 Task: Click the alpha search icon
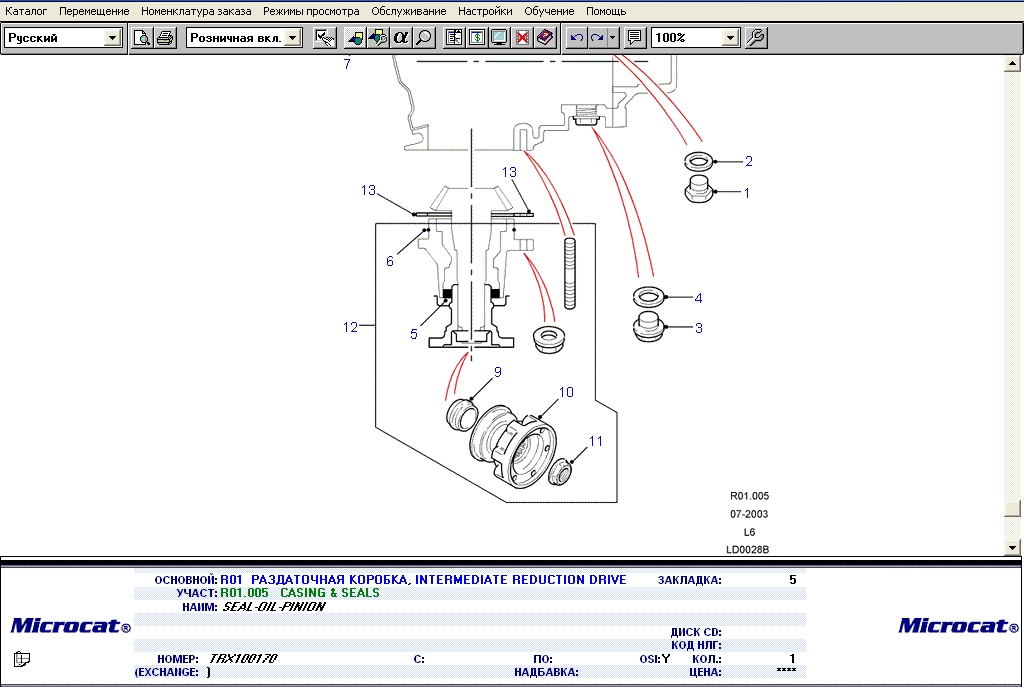point(401,38)
